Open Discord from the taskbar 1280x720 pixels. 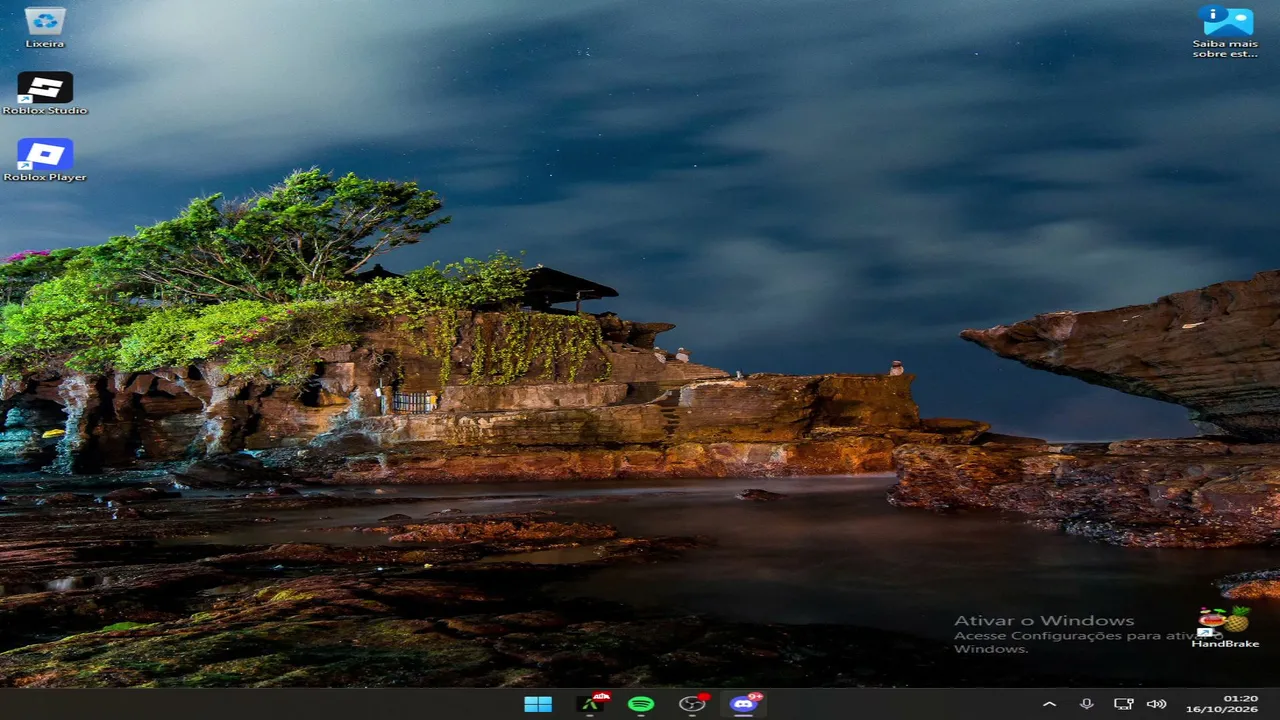[x=743, y=704]
